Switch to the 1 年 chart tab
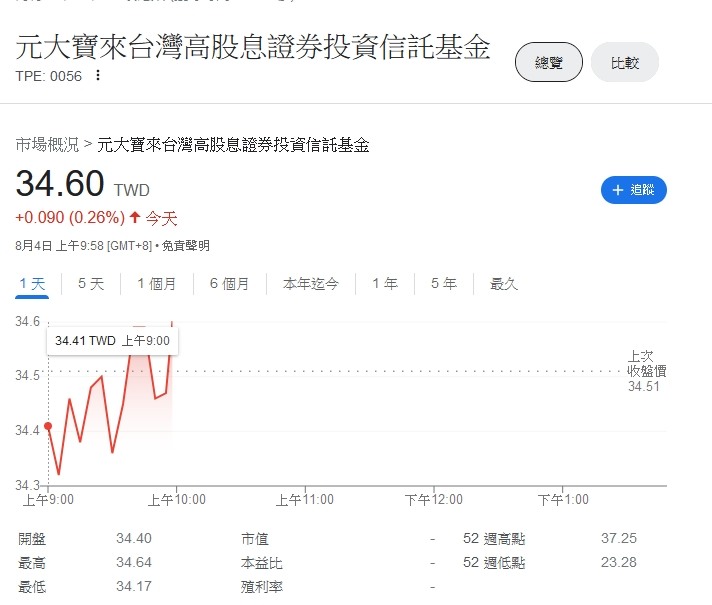The width and height of the screenshot is (712, 605). (x=385, y=284)
